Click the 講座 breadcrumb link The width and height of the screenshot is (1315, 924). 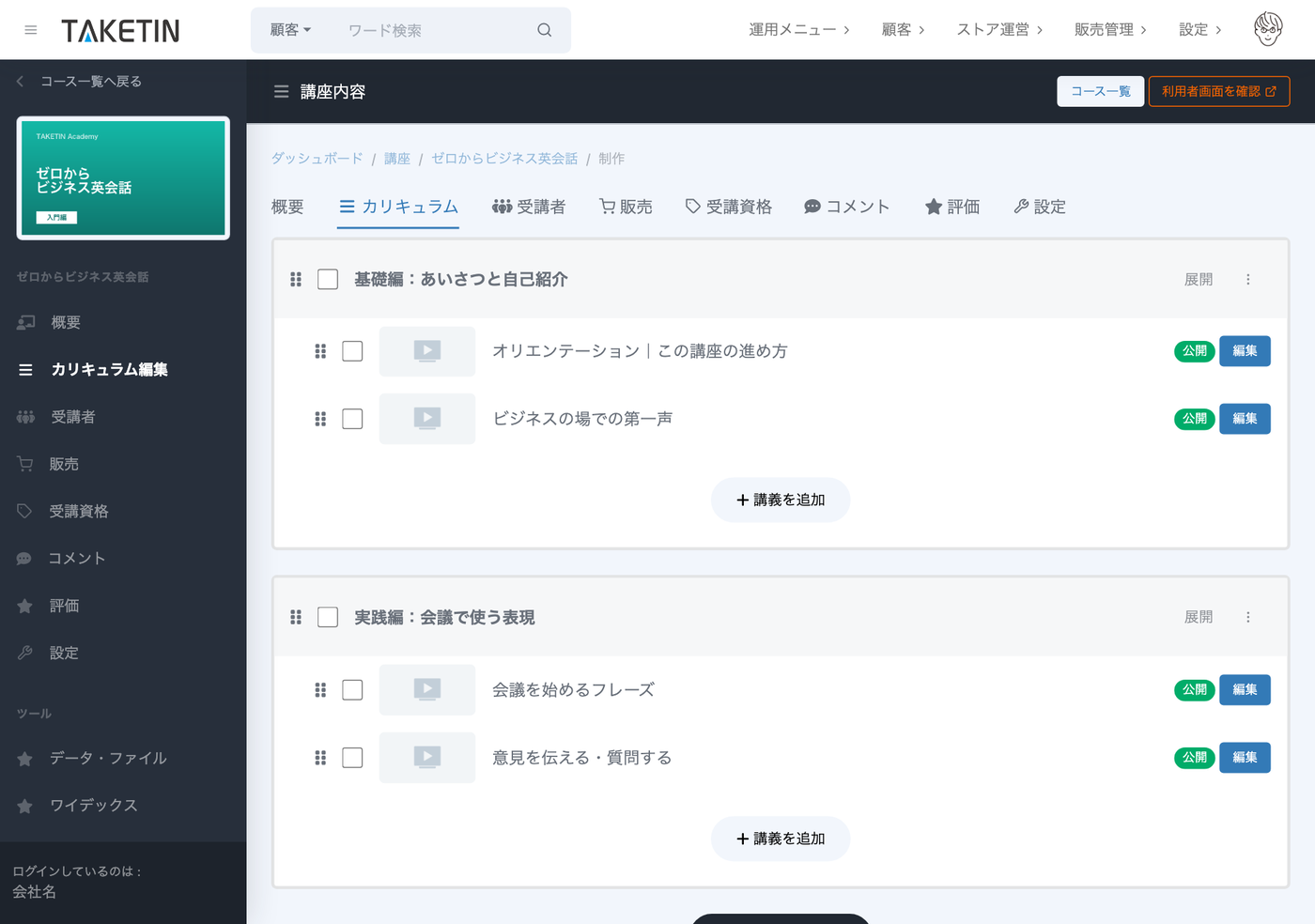[x=397, y=159]
